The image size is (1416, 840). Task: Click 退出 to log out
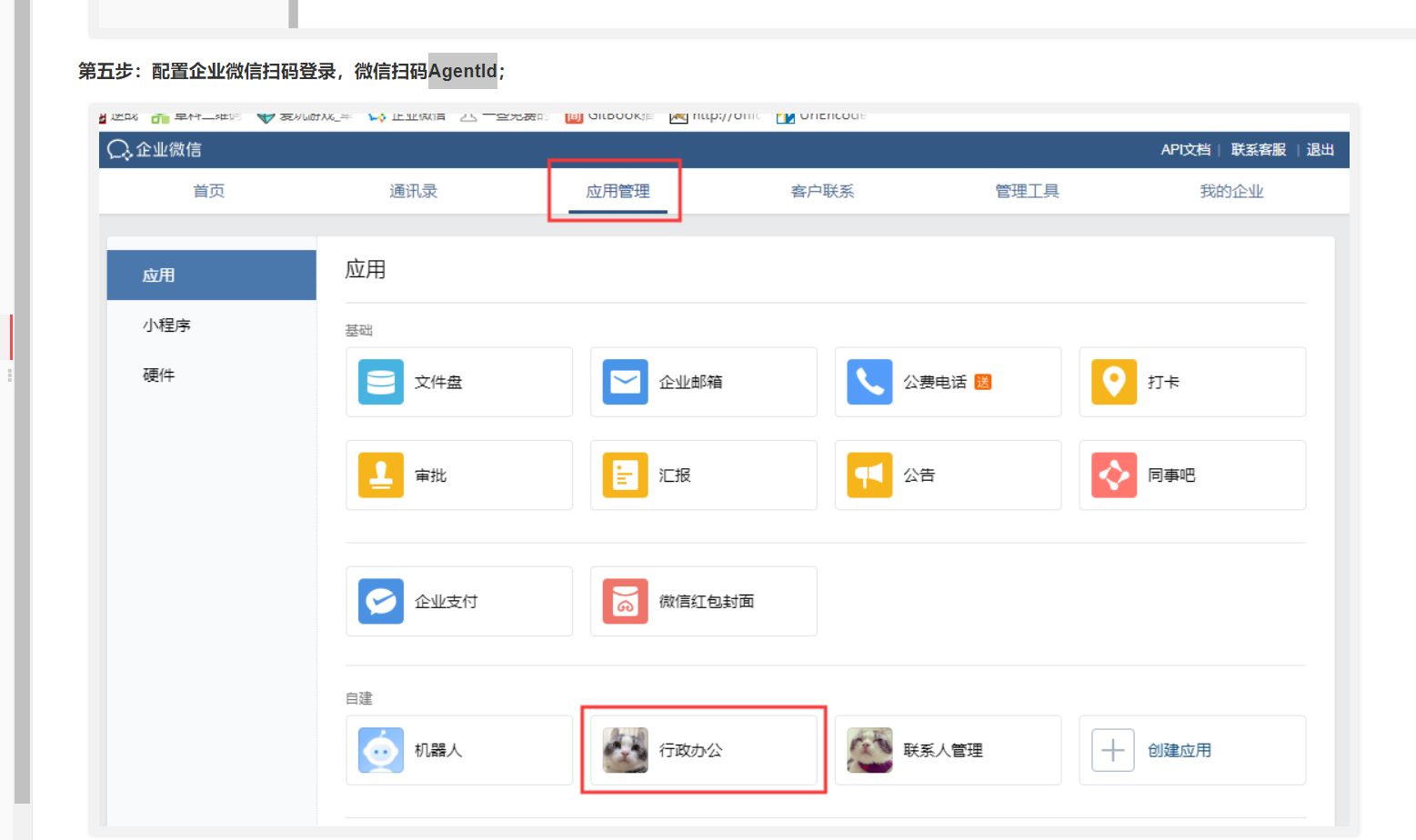click(1320, 150)
